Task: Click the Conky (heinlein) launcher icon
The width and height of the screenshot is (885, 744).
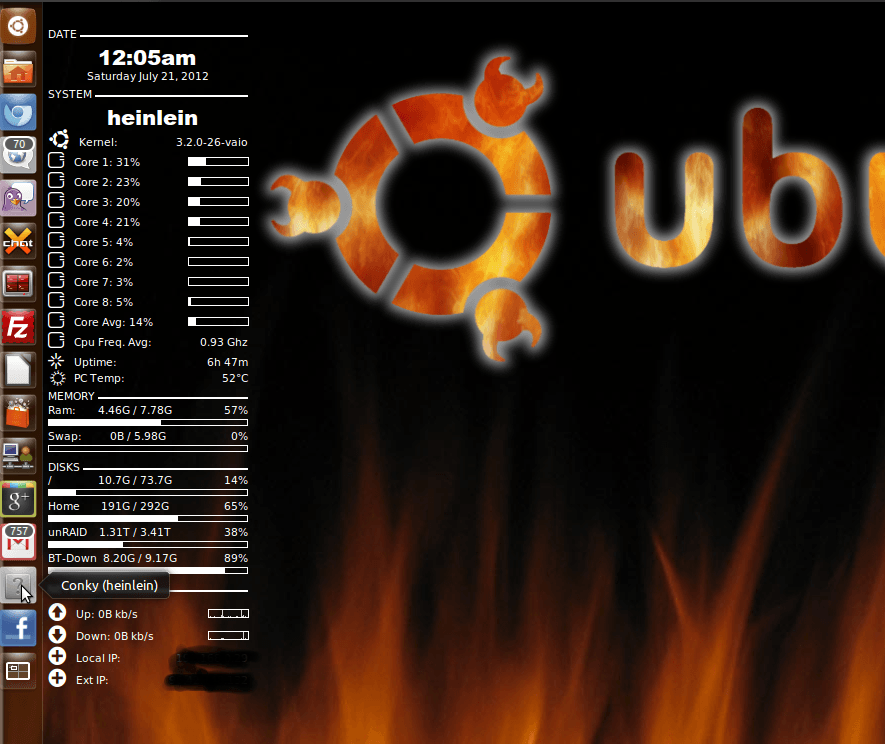Action: click(x=18, y=585)
